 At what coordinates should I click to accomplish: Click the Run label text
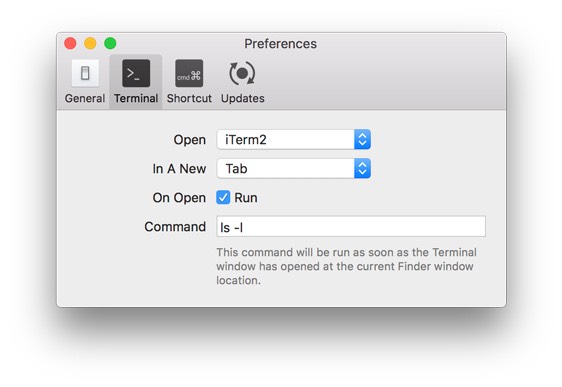(246, 197)
